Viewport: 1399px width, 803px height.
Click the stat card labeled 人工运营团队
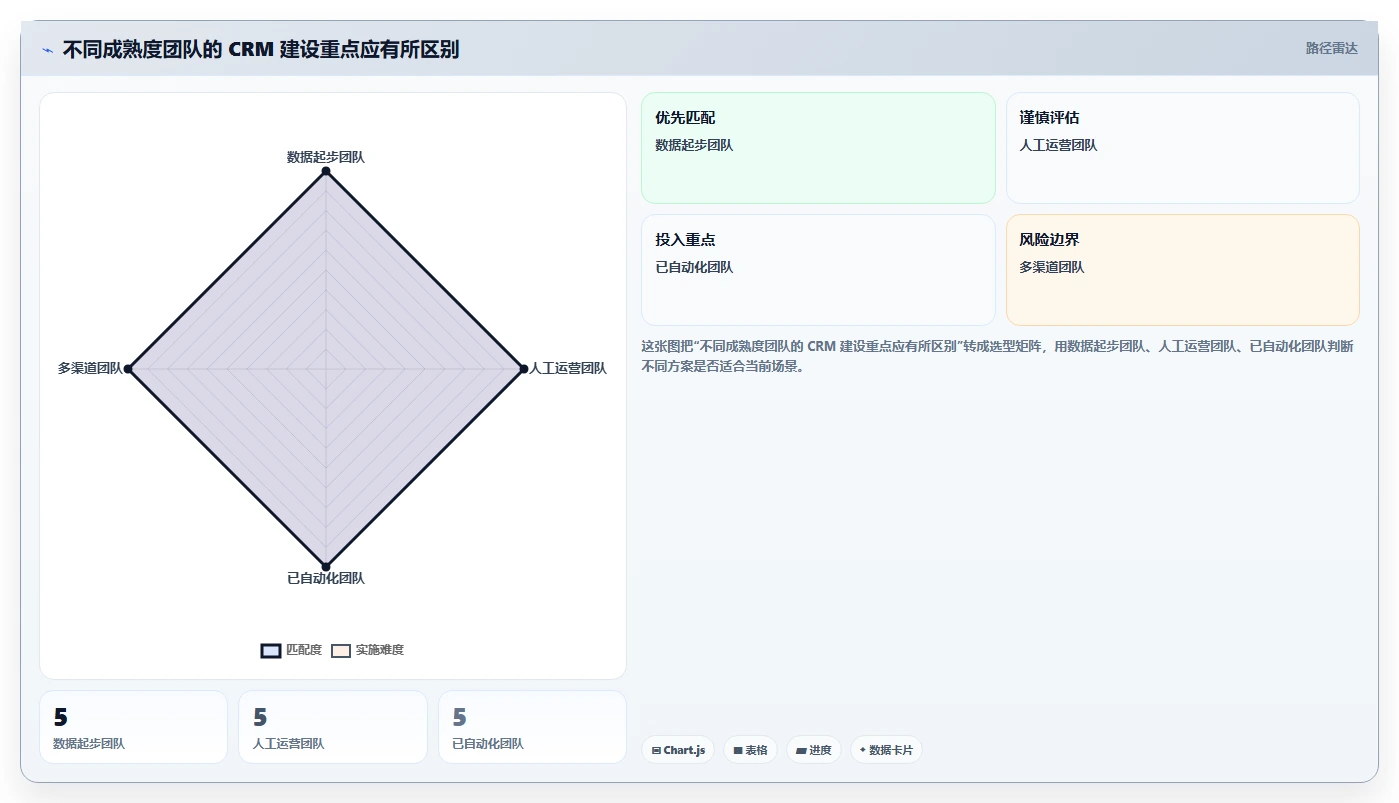coord(333,727)
